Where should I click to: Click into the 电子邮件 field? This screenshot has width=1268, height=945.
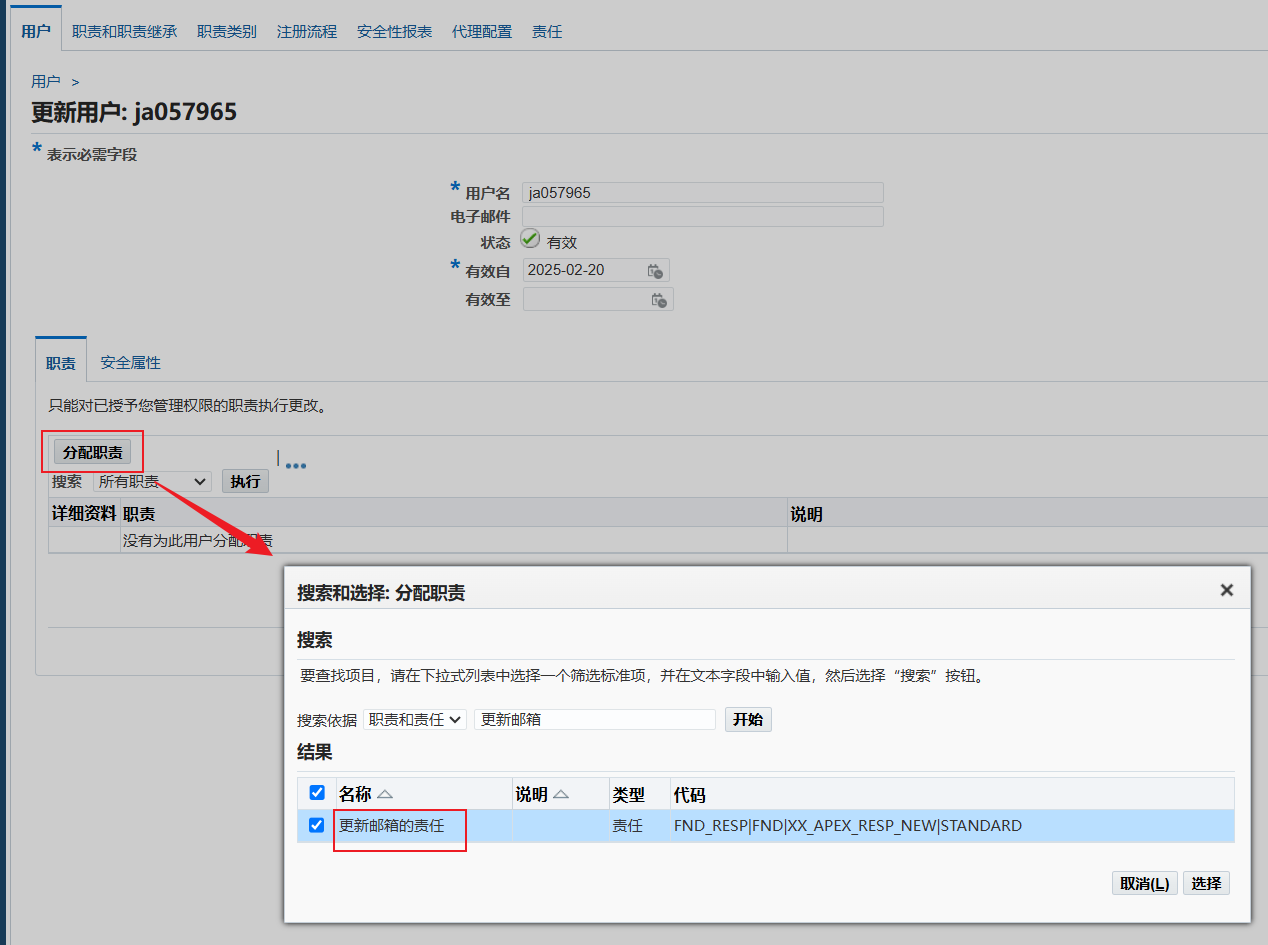703,217
